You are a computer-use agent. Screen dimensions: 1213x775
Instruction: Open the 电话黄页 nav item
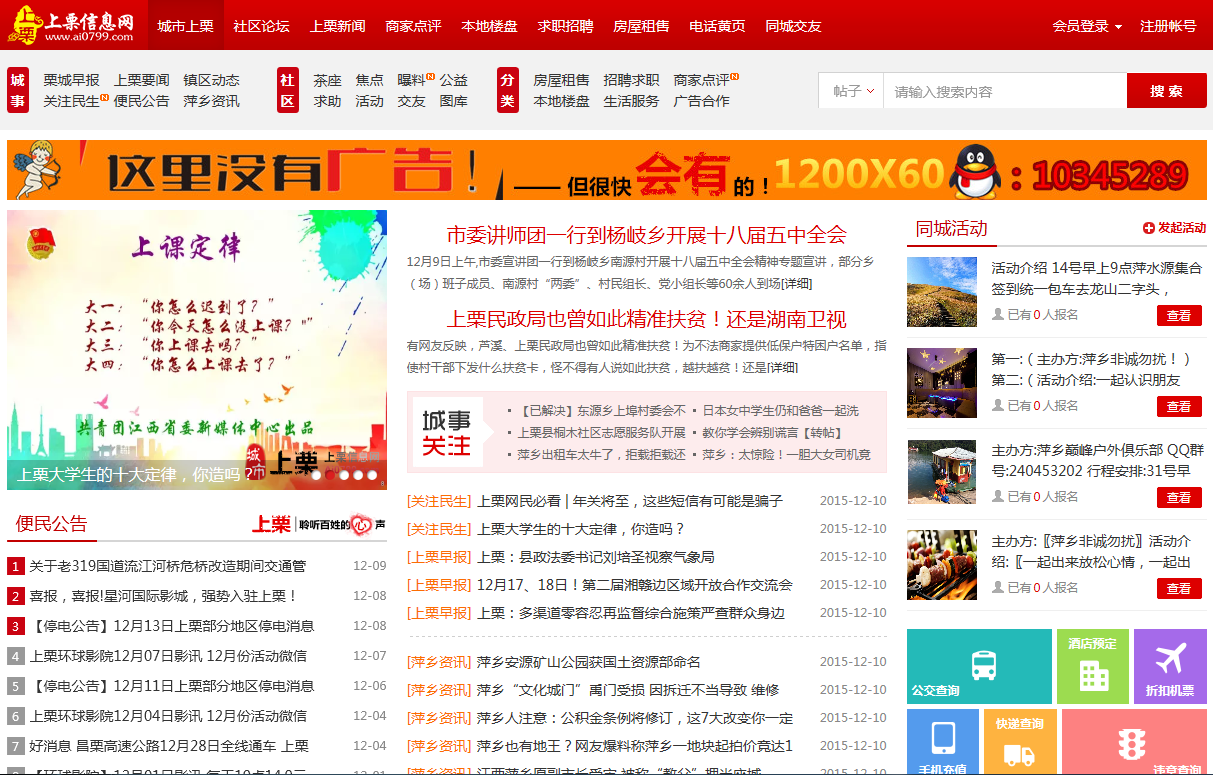pyautogui.click(x=718, y=26)
